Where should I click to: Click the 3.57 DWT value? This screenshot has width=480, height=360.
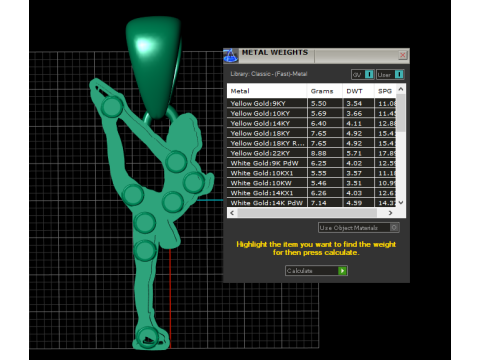pos(354,173)
